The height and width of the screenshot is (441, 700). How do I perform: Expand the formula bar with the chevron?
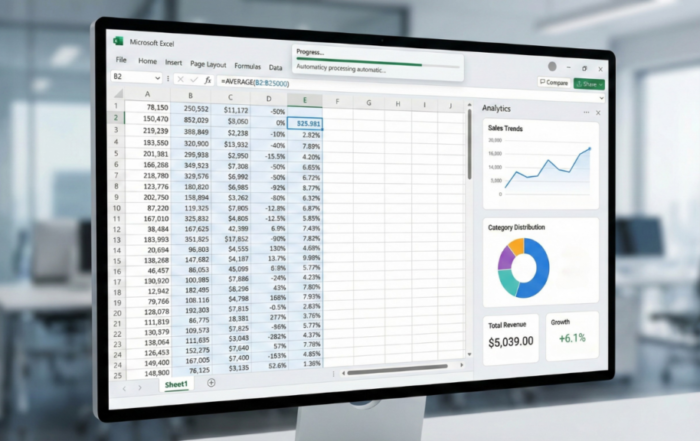point(601,98)
